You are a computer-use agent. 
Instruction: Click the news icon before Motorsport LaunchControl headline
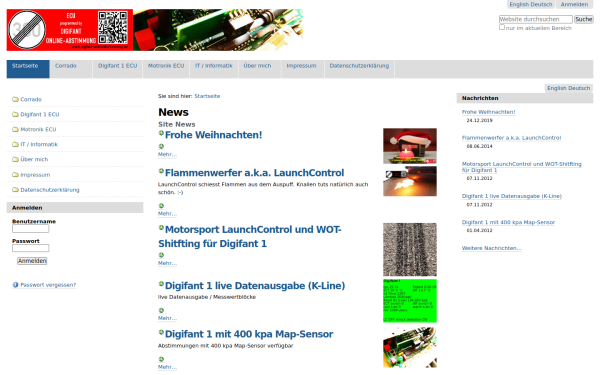(161, 228)
